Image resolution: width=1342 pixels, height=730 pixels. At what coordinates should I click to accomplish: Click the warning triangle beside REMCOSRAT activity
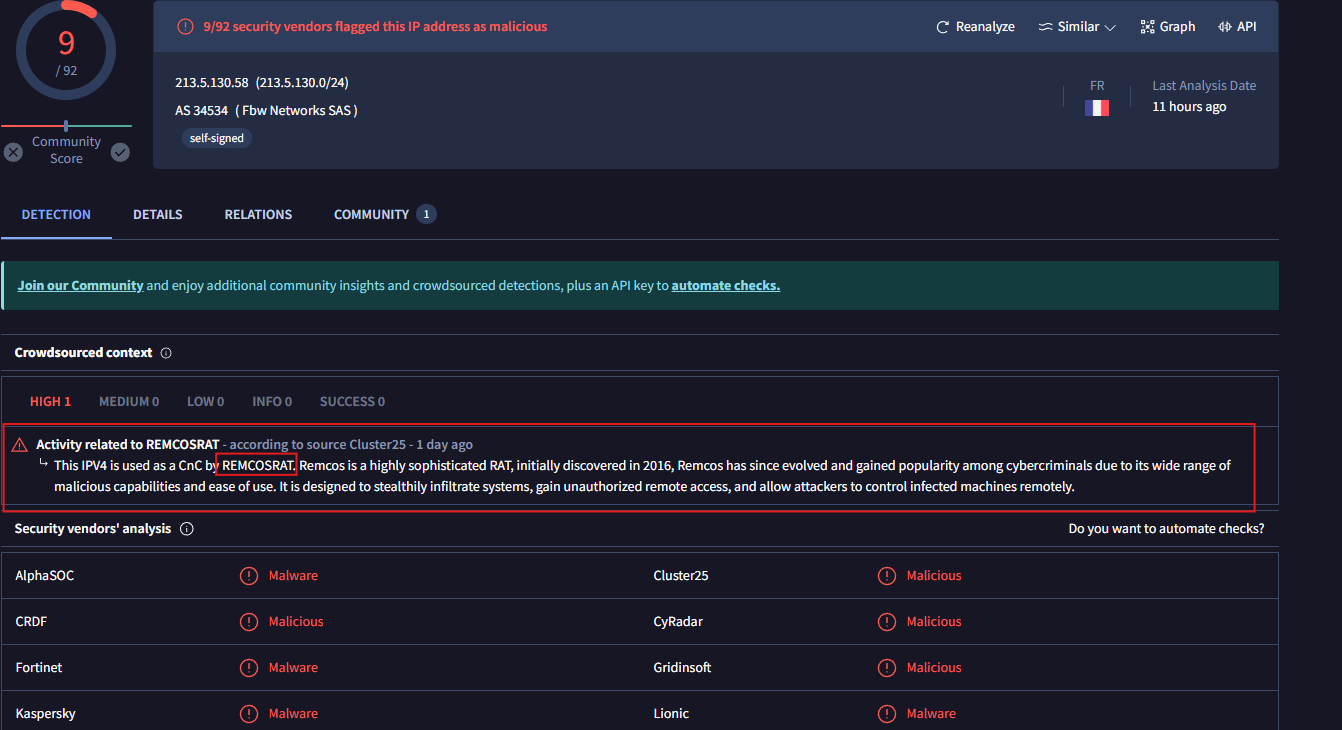pos(19,445)
